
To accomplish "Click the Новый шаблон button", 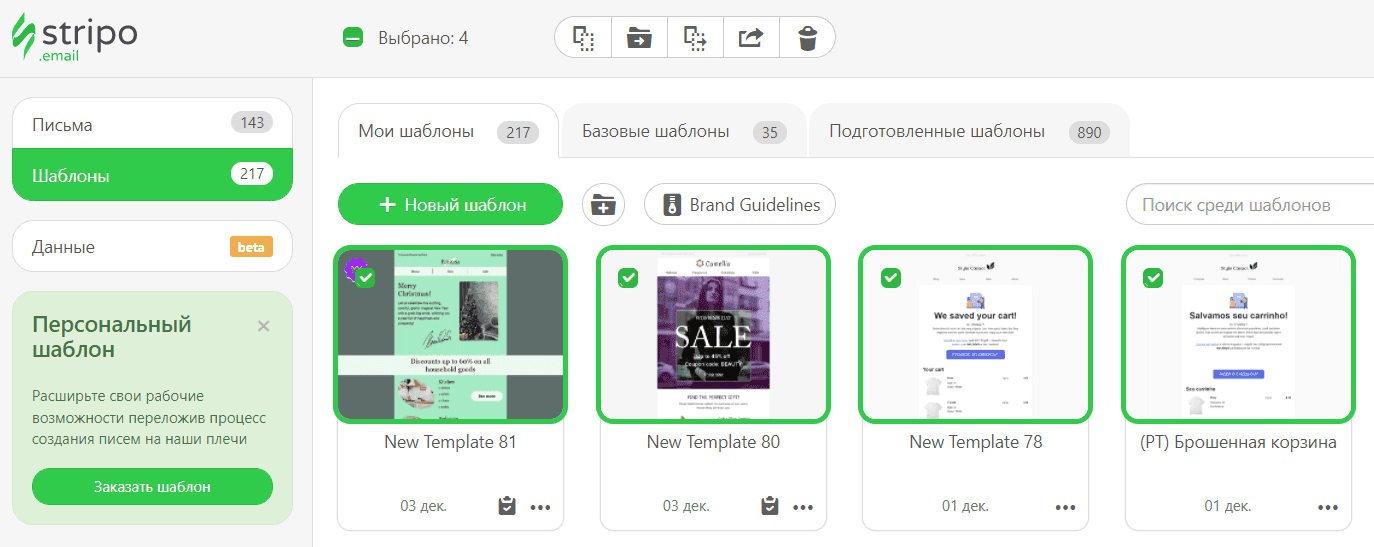I will click(x=451, y=205).
